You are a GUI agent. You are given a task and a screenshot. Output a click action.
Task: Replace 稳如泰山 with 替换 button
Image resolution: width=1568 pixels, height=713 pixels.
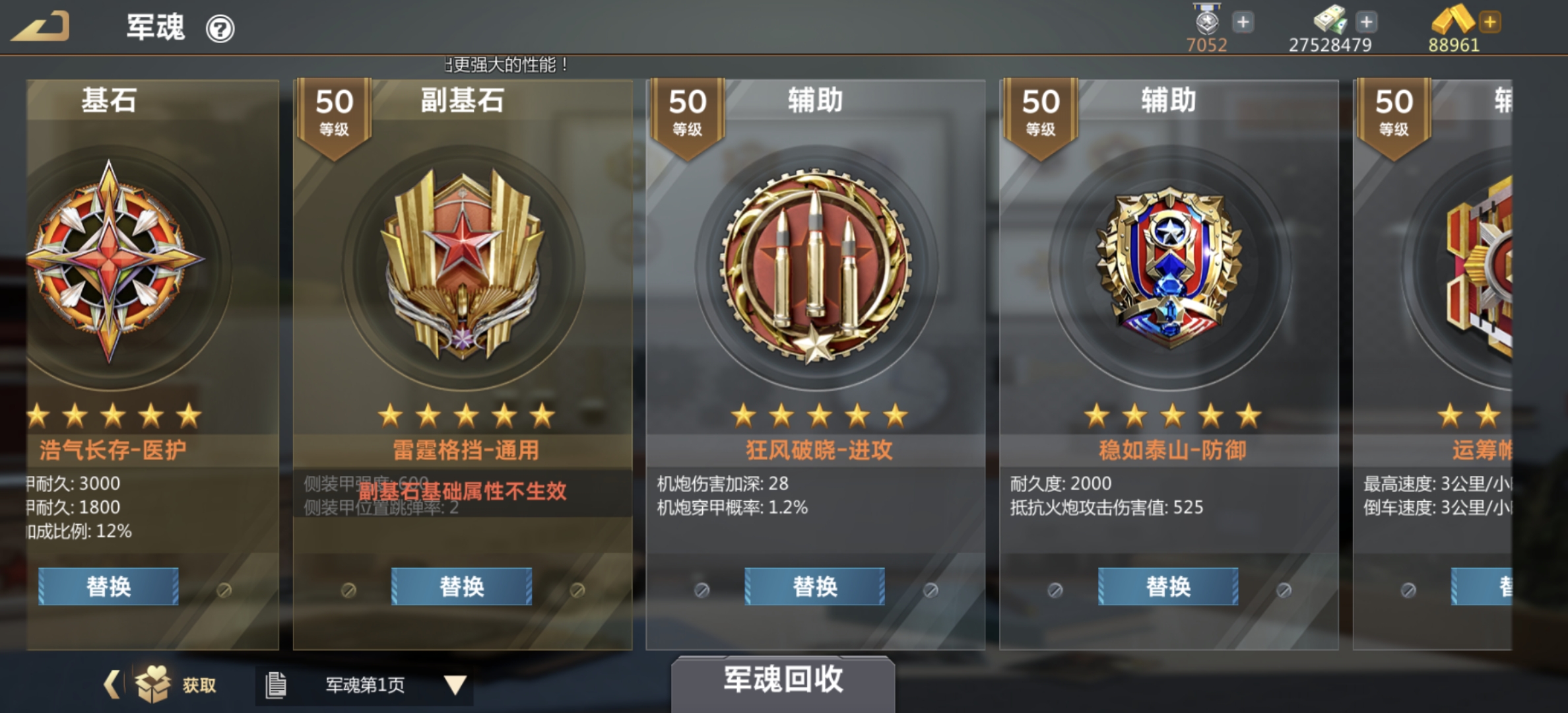(1168, 586)
